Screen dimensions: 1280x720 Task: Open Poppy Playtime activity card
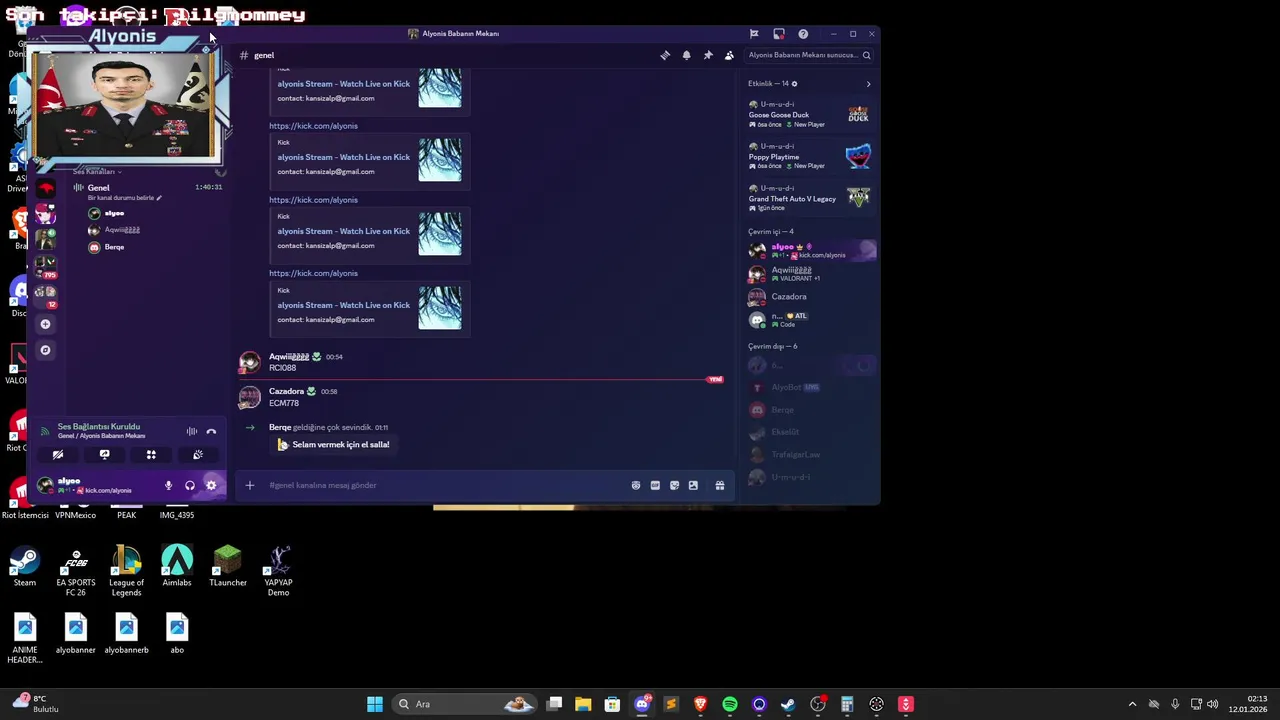coord(810,157)
